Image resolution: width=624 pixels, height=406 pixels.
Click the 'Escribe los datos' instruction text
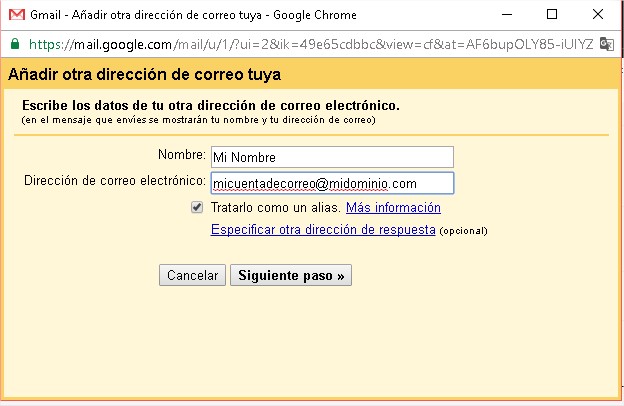[x=210, y=105]
